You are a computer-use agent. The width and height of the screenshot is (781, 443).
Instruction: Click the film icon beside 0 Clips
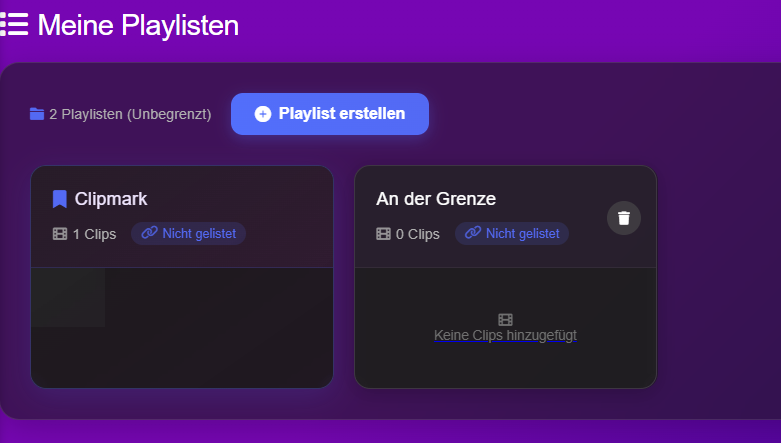coord(383,234)
